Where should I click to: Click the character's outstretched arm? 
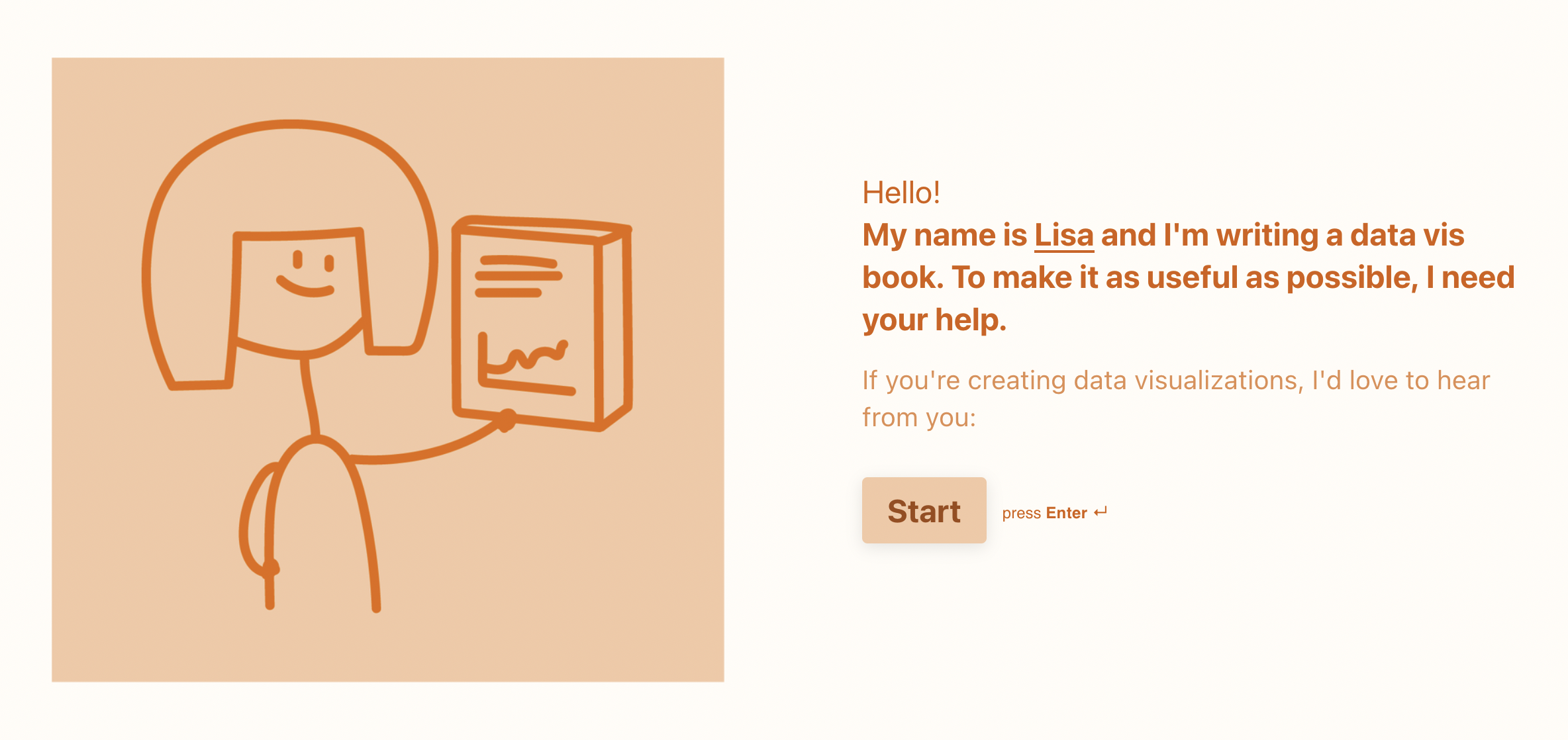424,451
